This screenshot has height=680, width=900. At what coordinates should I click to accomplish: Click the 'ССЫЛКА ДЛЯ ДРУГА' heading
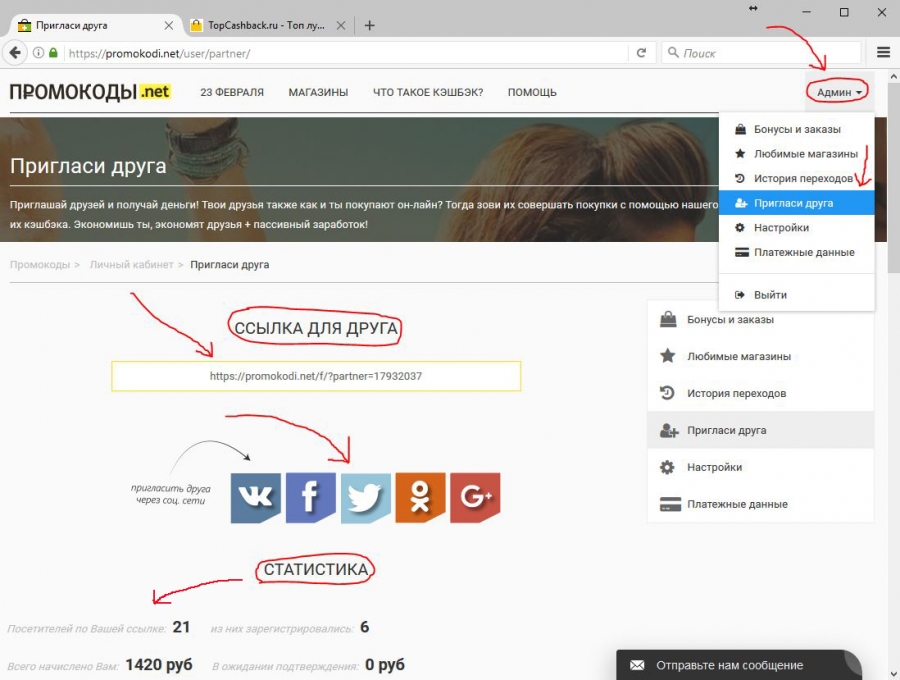(316, 328)
